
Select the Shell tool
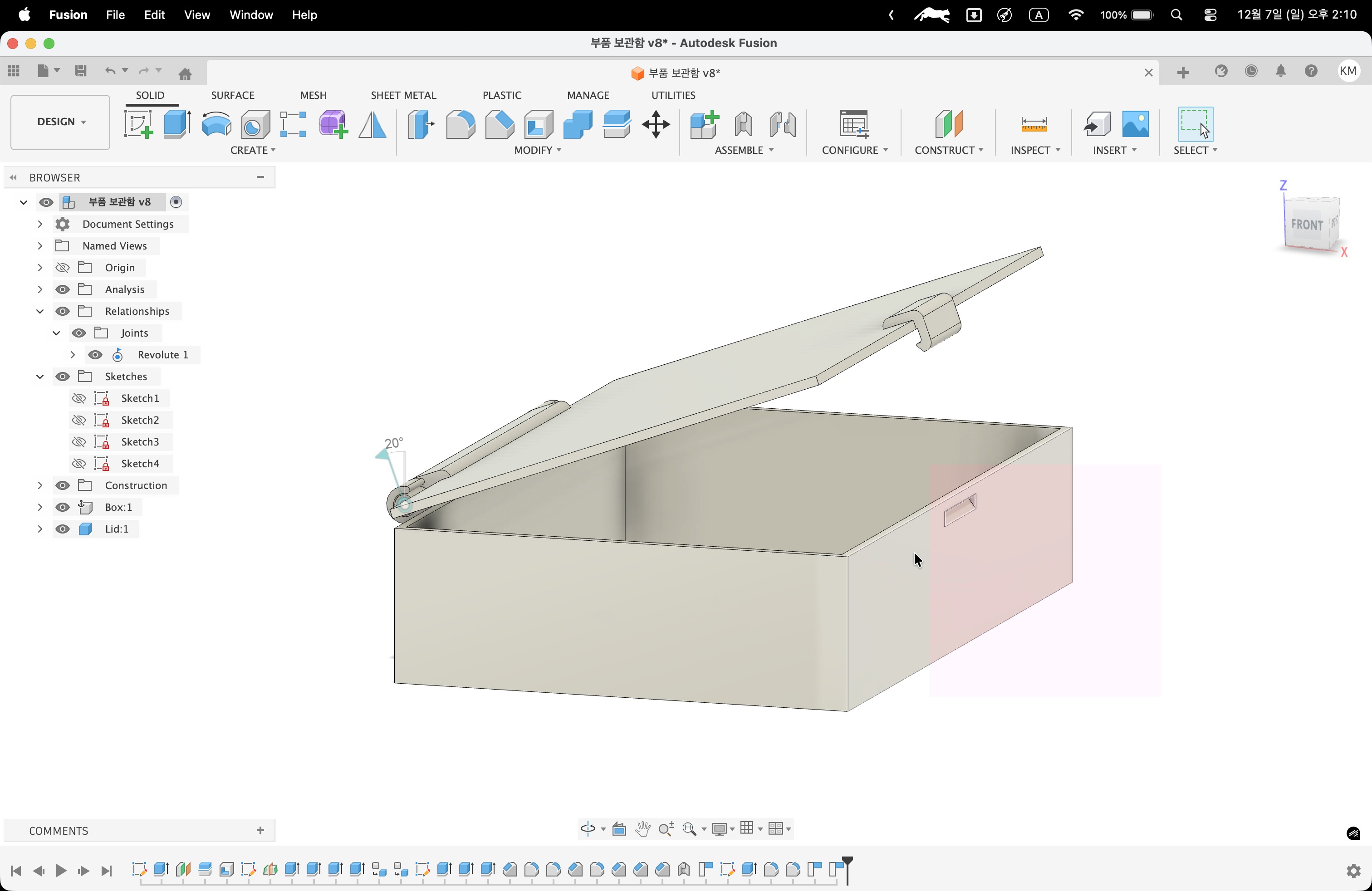point(539,124)
